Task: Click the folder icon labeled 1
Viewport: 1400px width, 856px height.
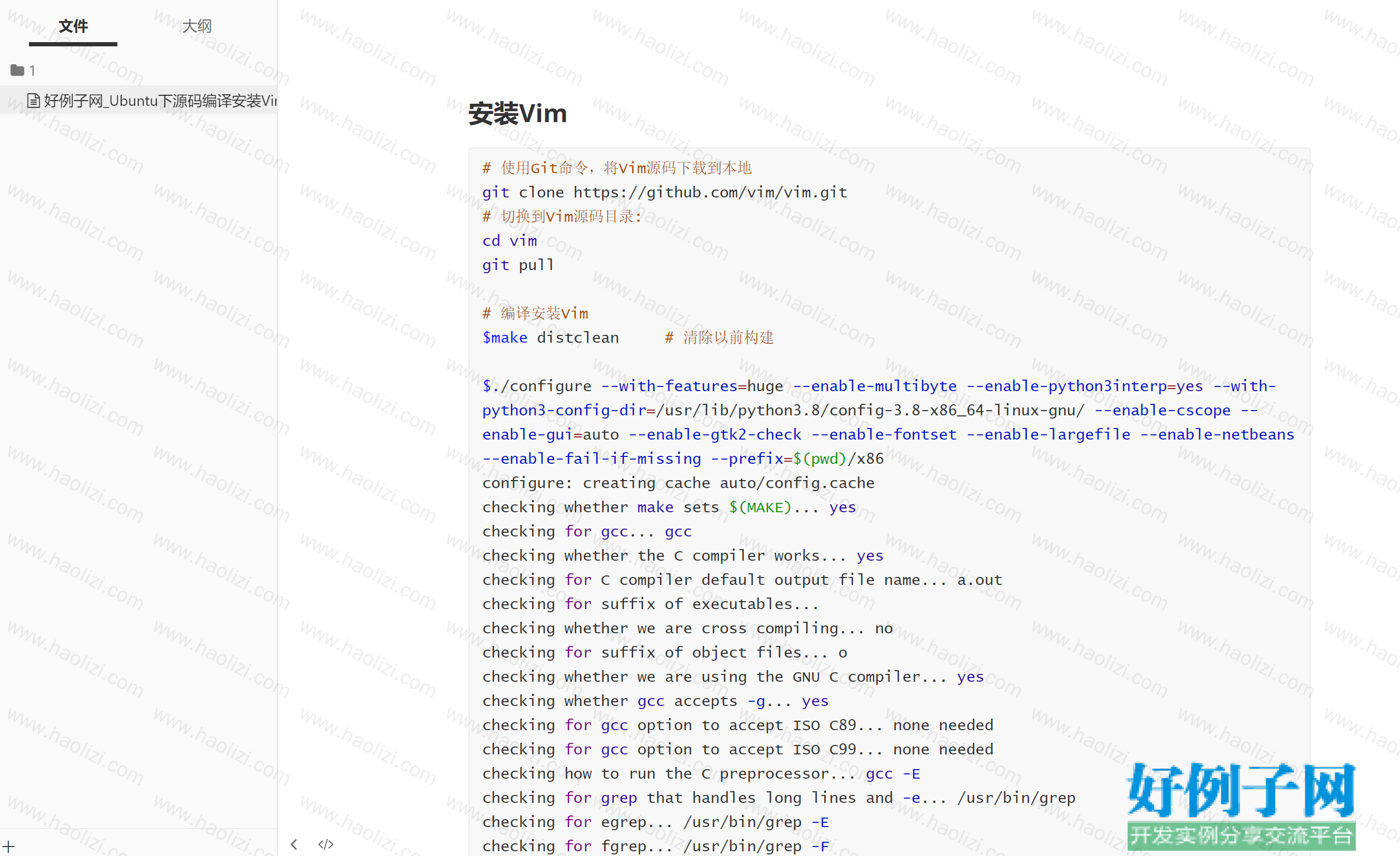Action: point(17,71)
